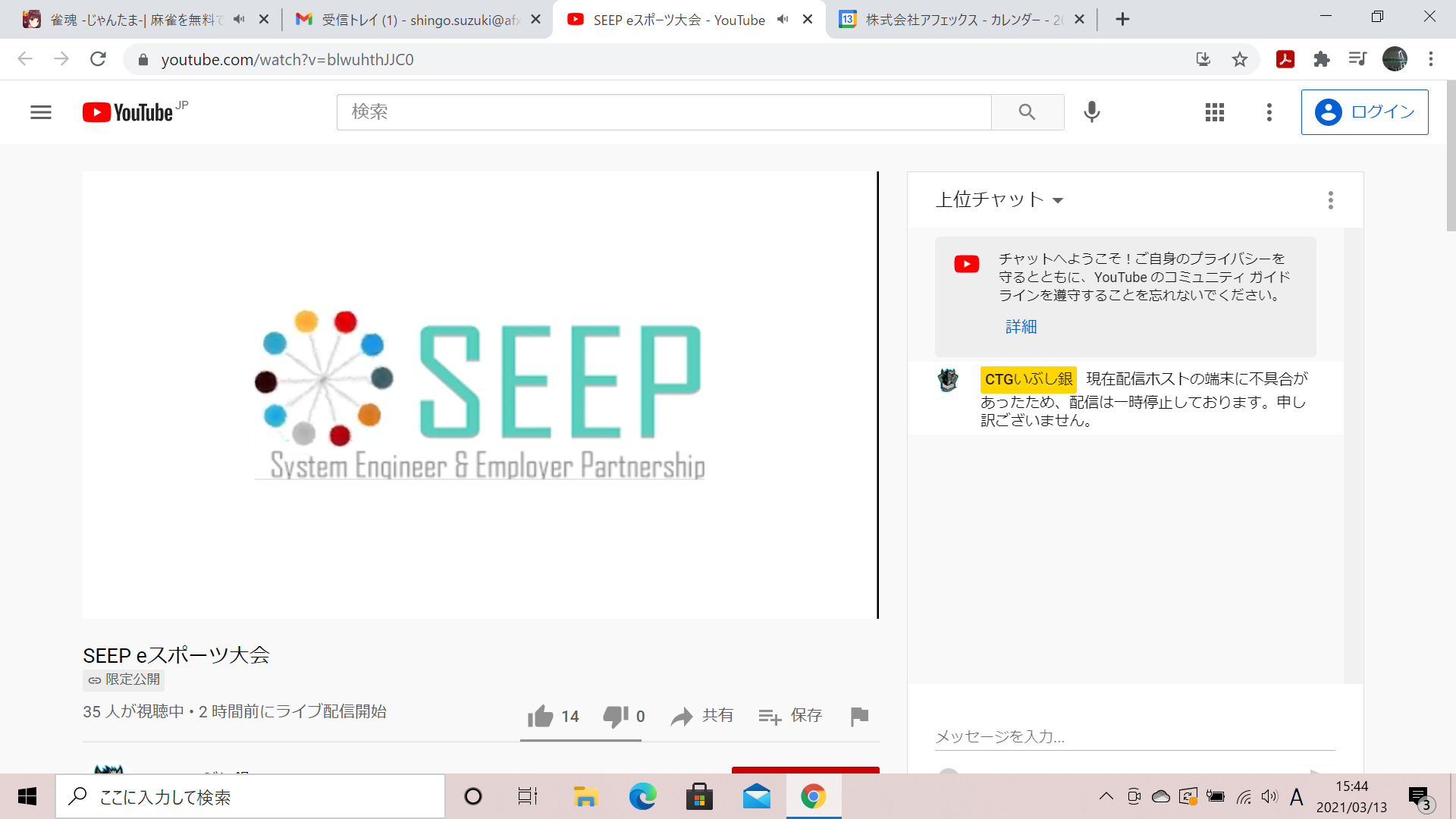Viewport: 1456px width, 819px height.
Task: Toggle the IME input mode A
Action: (x=1297, y=796)
